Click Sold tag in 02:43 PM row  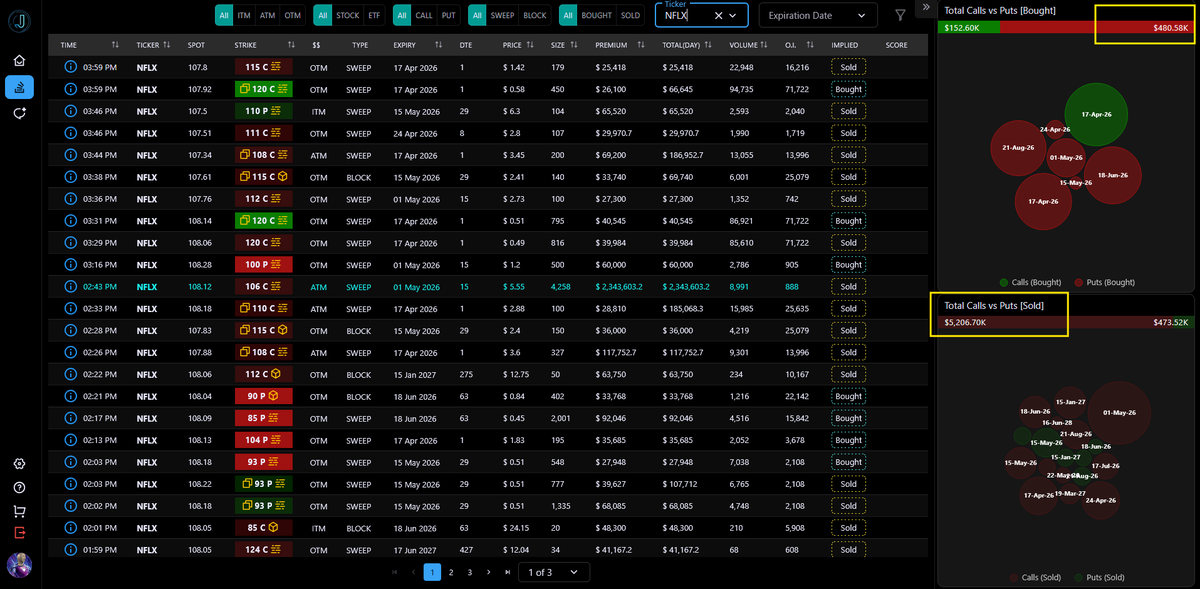tap(848, 287)
